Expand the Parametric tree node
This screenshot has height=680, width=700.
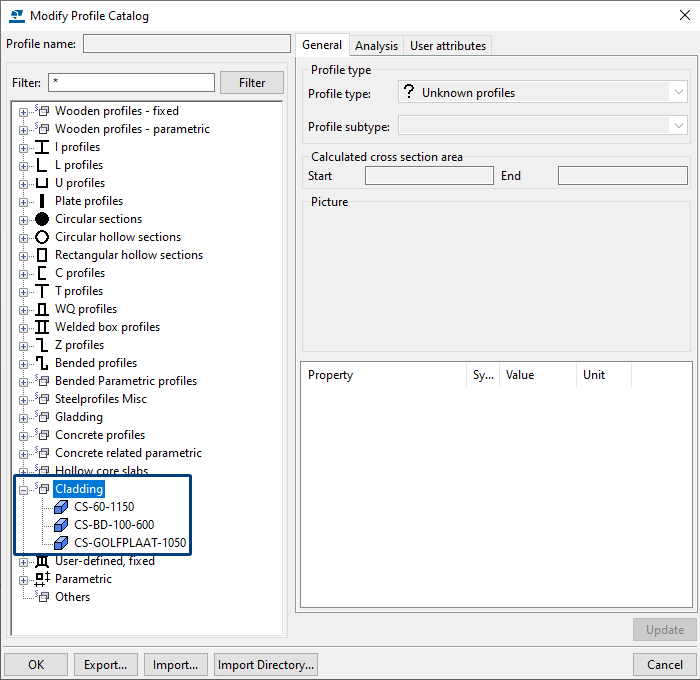(23, 579)
